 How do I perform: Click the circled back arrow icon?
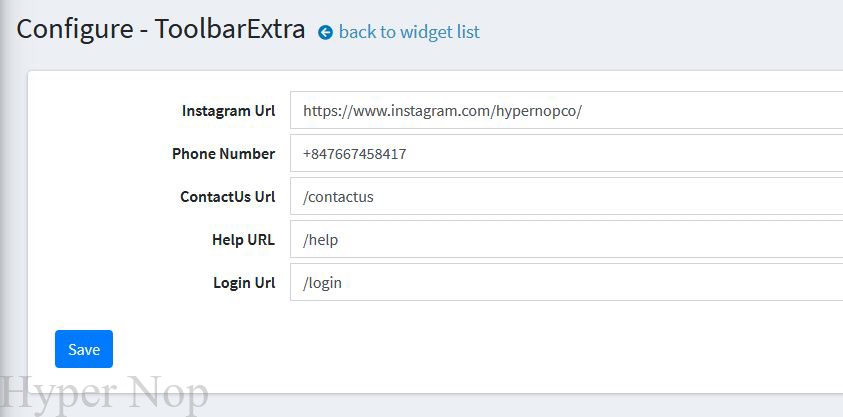click(x=325, y=33)
